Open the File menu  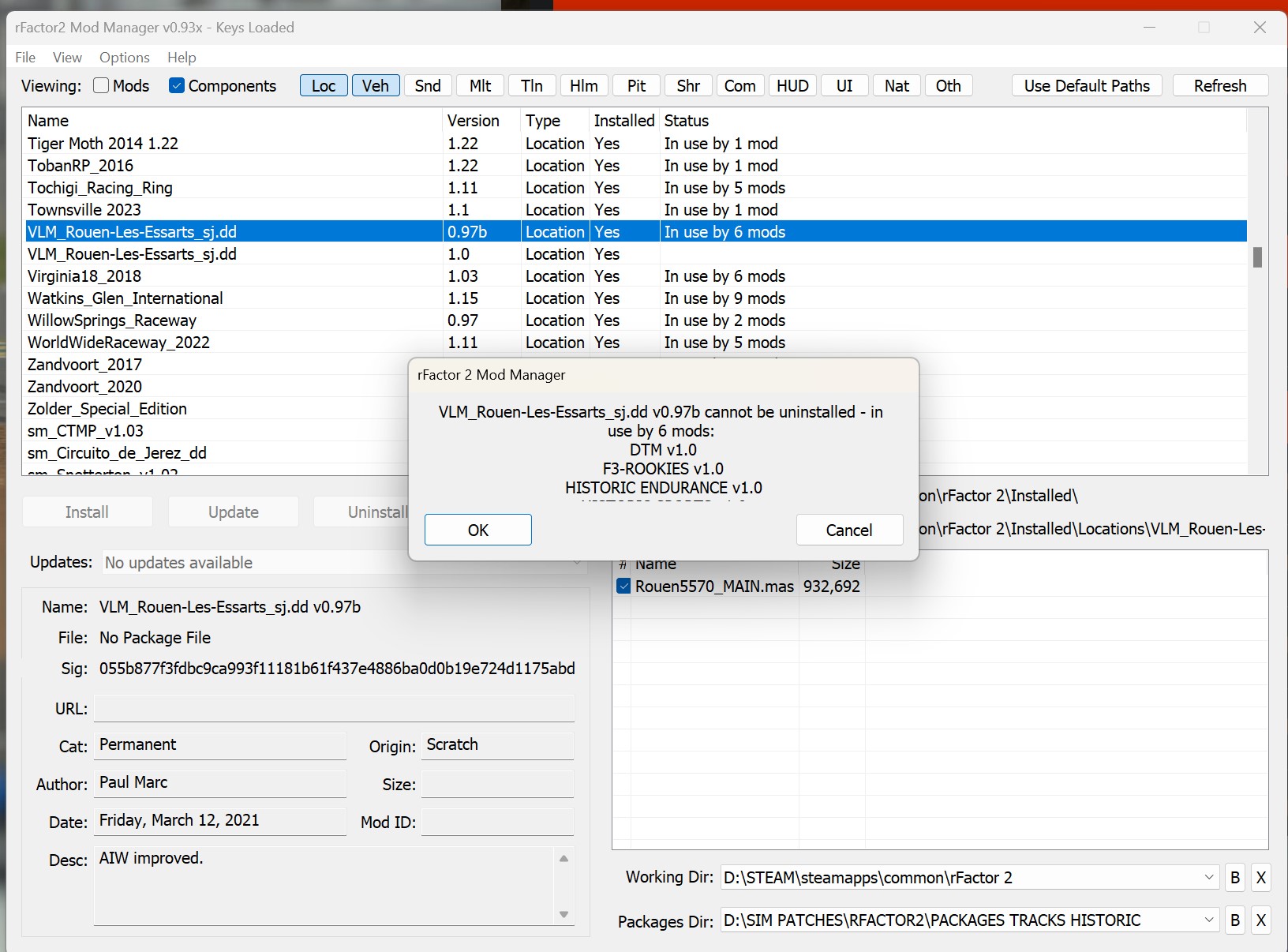25,57
